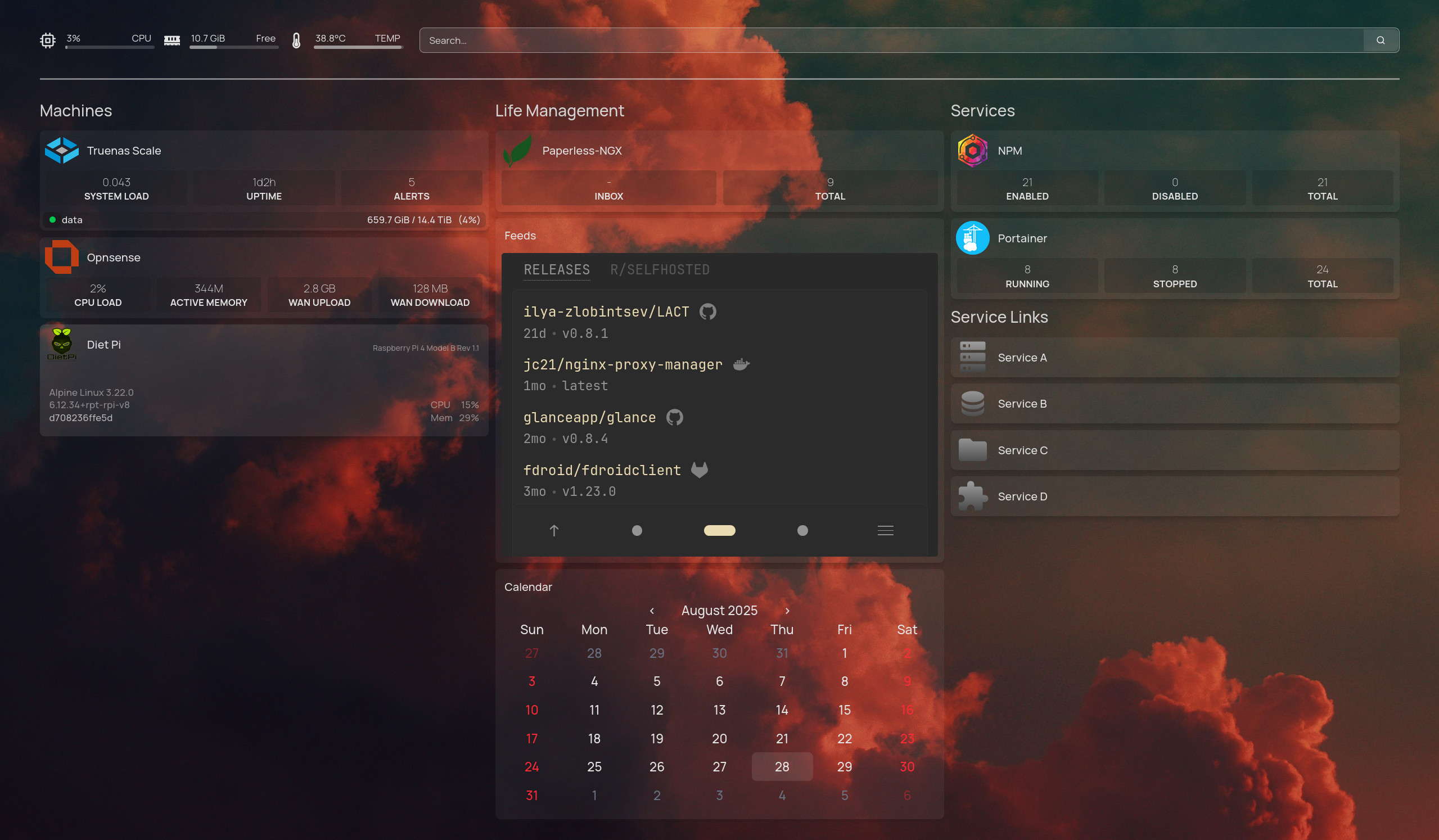This screenshot has height=840, width=1439.
Task: Click the GitLab icon next to fdroid/fdroidclient
Action: click(700, 470)
